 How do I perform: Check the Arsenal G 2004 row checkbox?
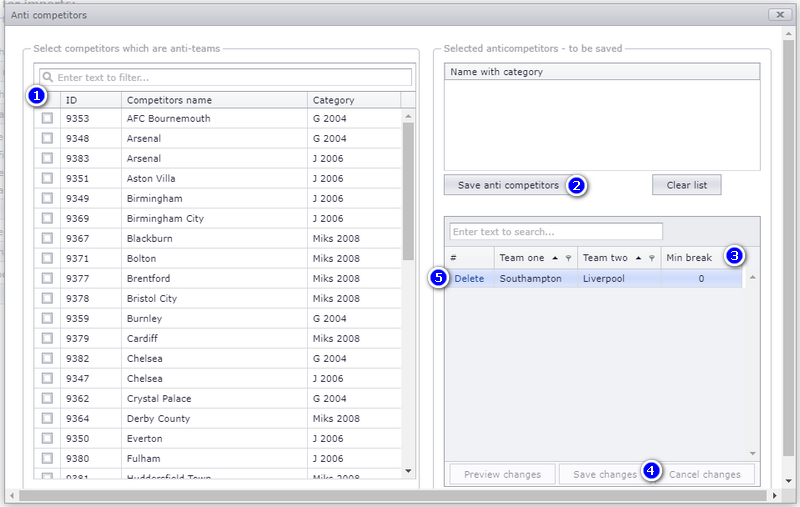tap(47, 138)
